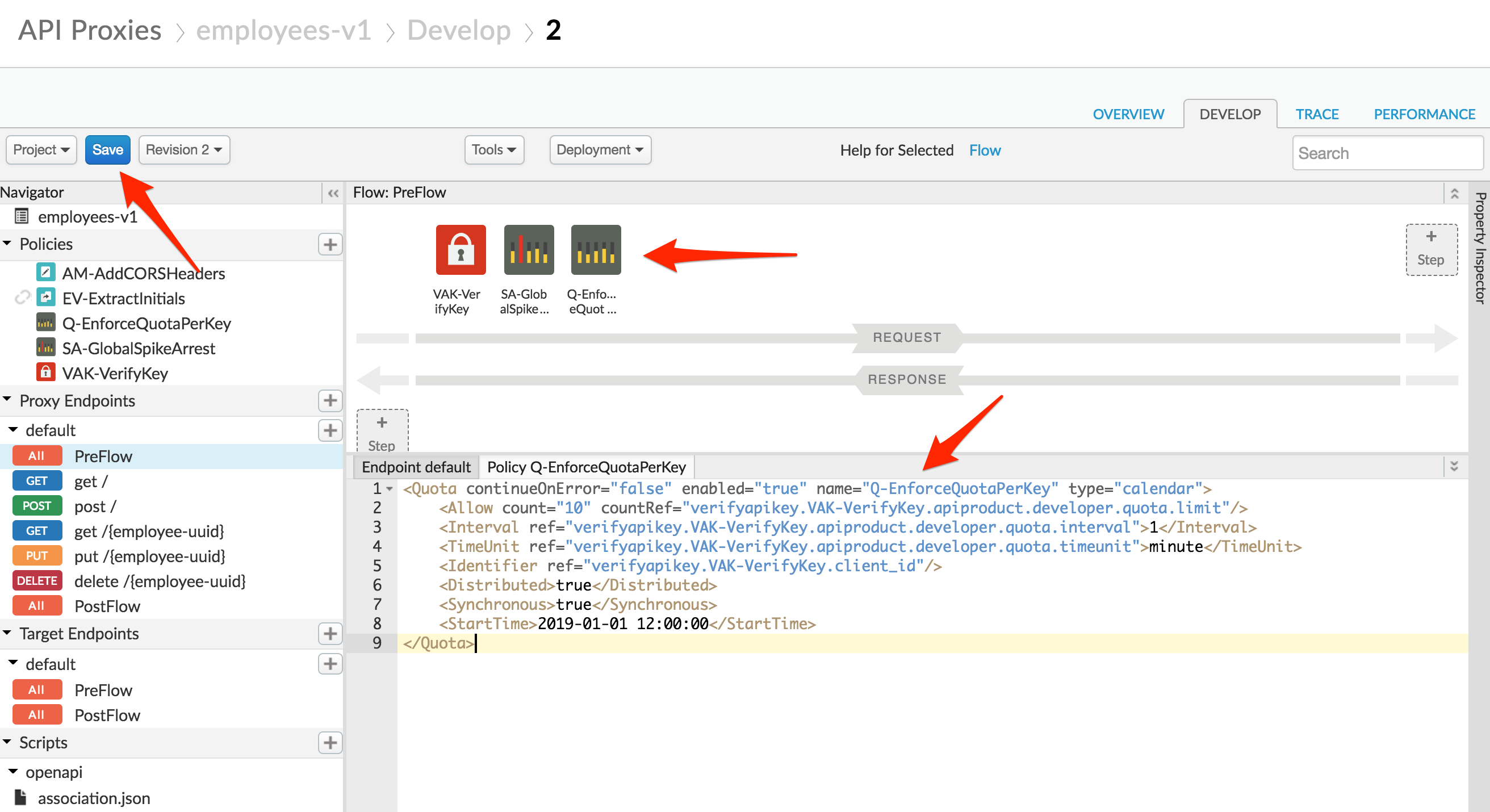Add a response step with the + Step box
1490x812 pixels.
pos(382,431)
